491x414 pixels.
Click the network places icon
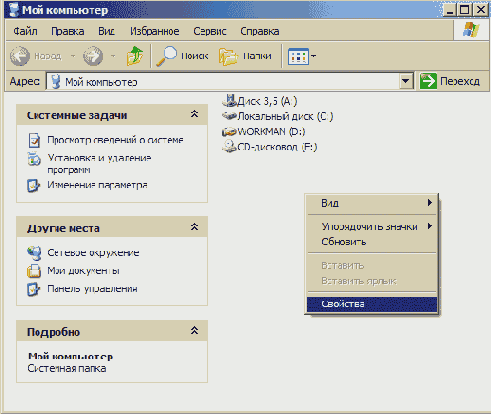(34, 253)
